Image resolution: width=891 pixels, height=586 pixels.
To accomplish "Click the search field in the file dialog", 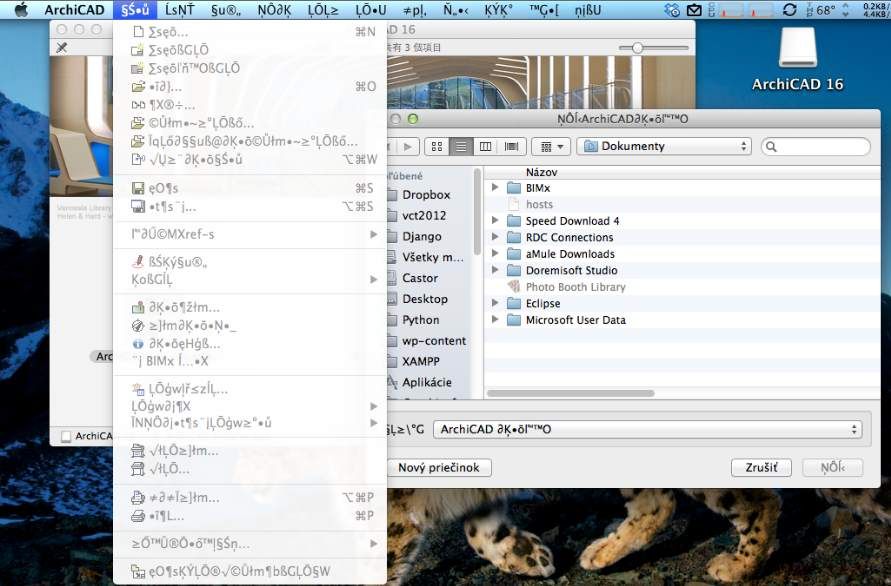I will click(x=815, y=147).
